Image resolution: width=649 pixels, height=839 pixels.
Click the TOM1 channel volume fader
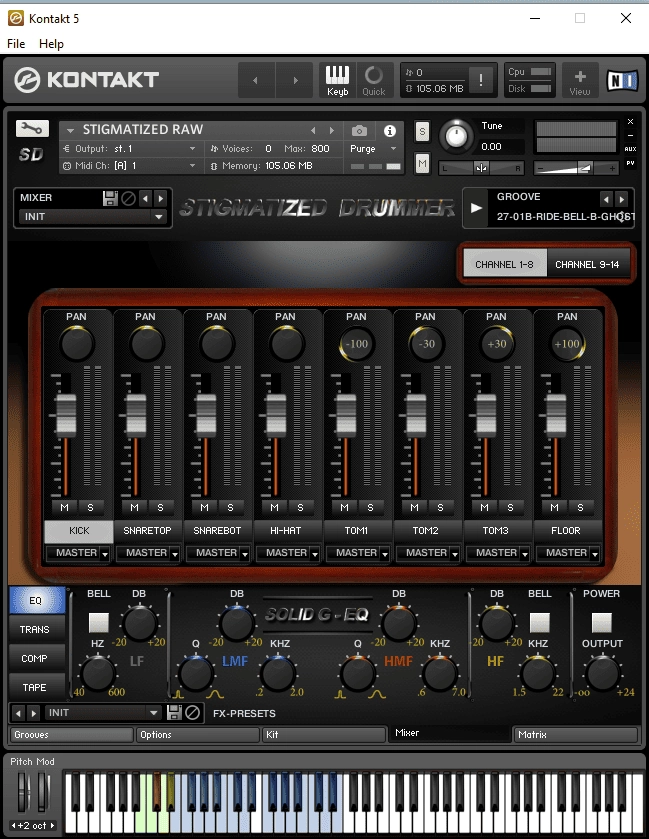[346, 415]
